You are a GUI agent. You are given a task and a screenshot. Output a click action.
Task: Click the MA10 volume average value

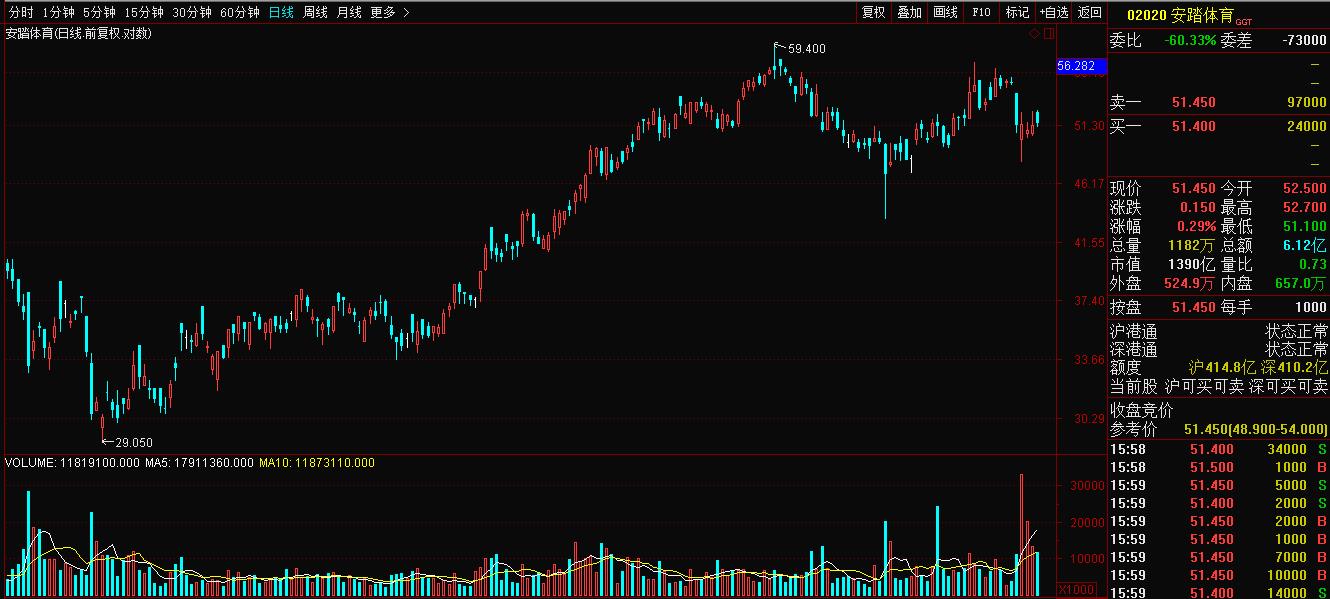tap(317, 463)
